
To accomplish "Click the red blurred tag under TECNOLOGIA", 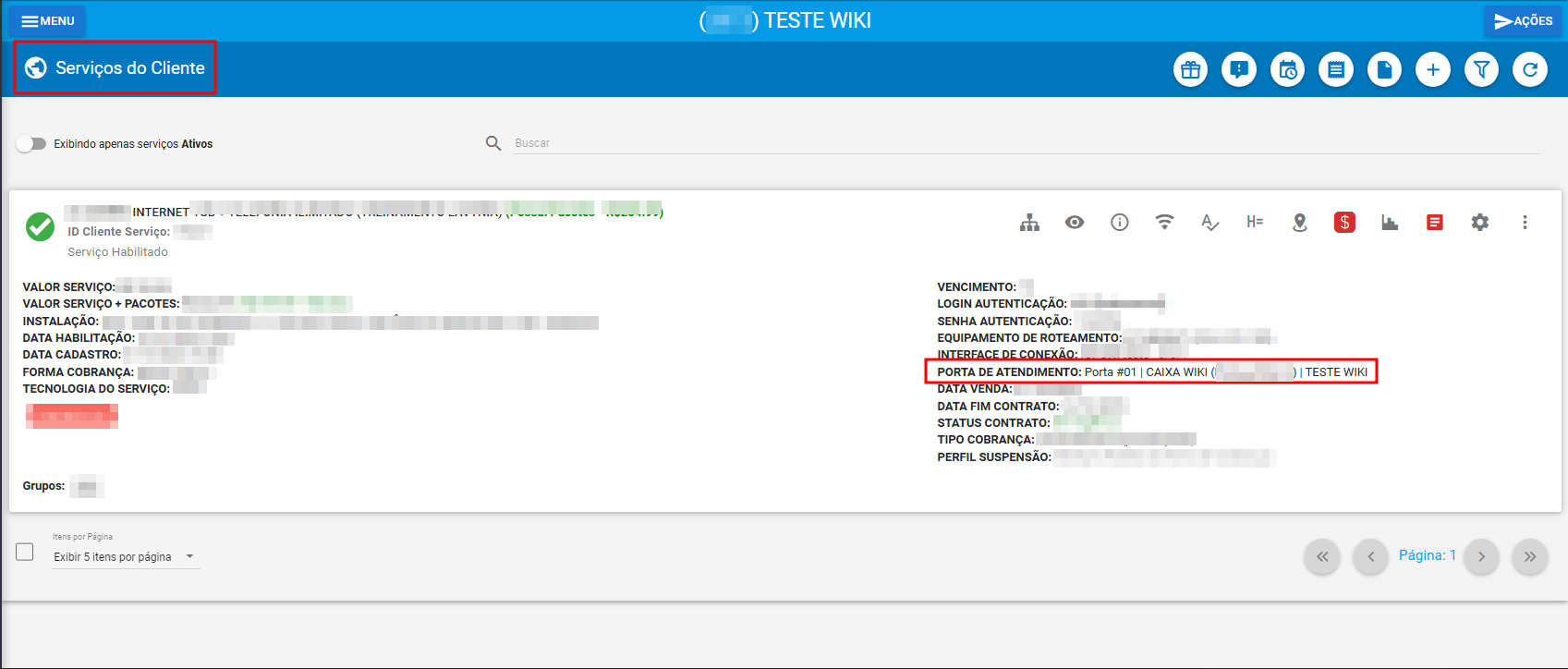I will 72,417.
